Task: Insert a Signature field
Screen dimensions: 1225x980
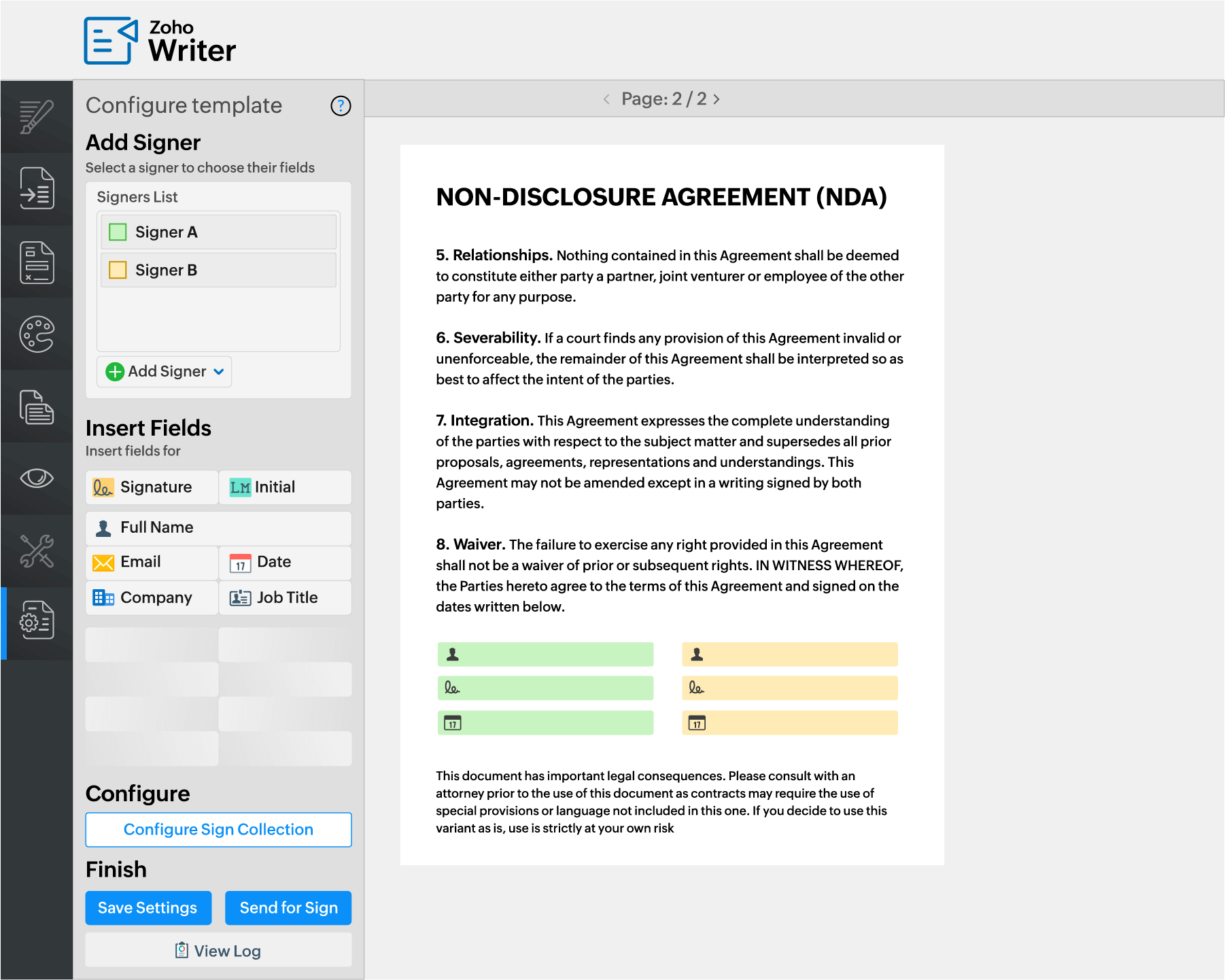Action: (x=152, y=487)
